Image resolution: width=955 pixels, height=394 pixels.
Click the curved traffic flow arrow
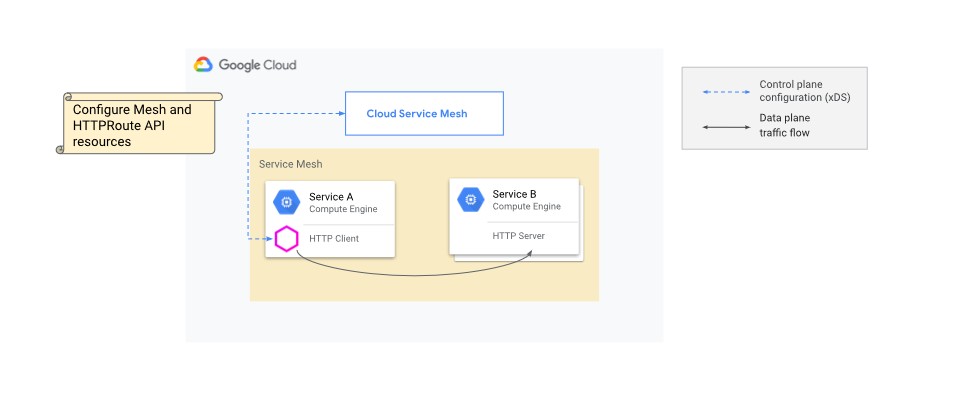coord(414,266)
